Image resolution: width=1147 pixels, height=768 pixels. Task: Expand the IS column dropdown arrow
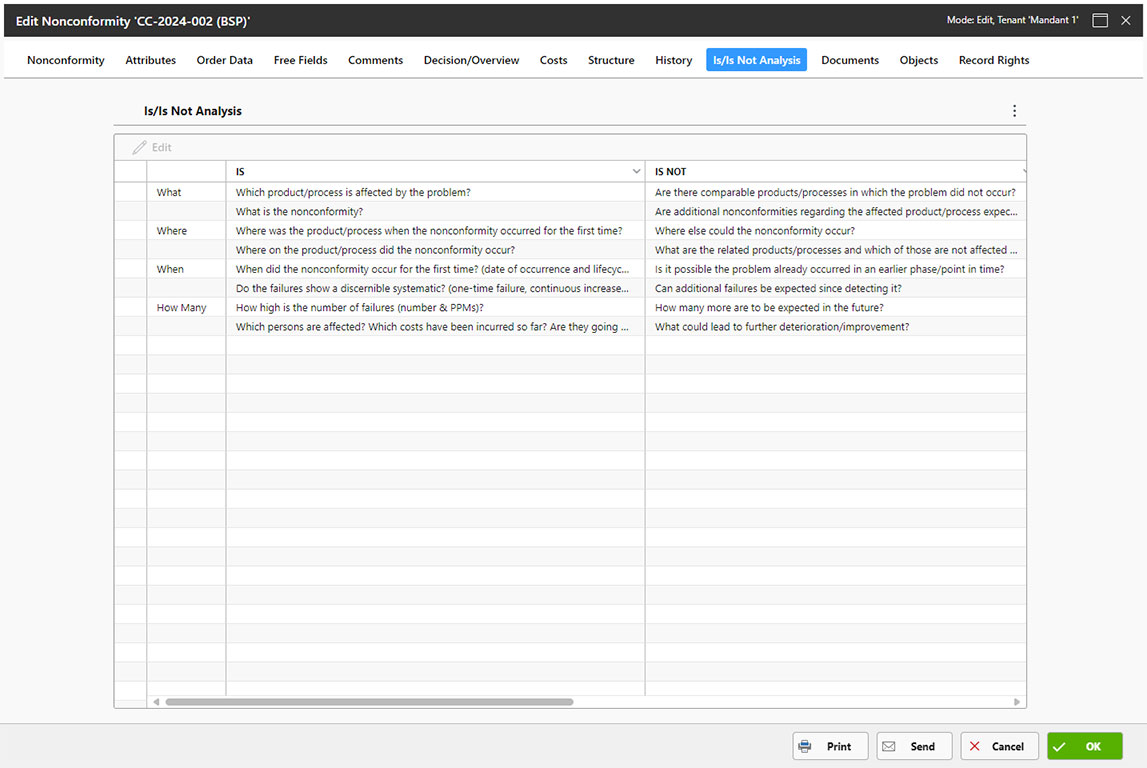click(x=637, y=172)
